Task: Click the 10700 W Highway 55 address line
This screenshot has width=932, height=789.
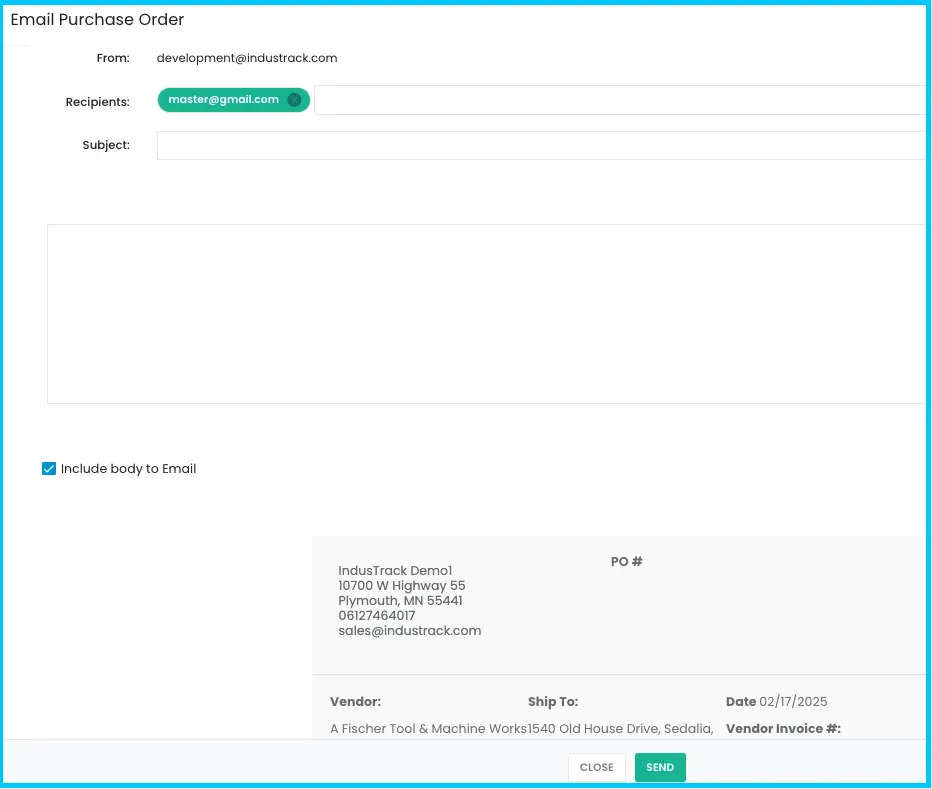Action: pyautogui.click(x=402, y=586)
